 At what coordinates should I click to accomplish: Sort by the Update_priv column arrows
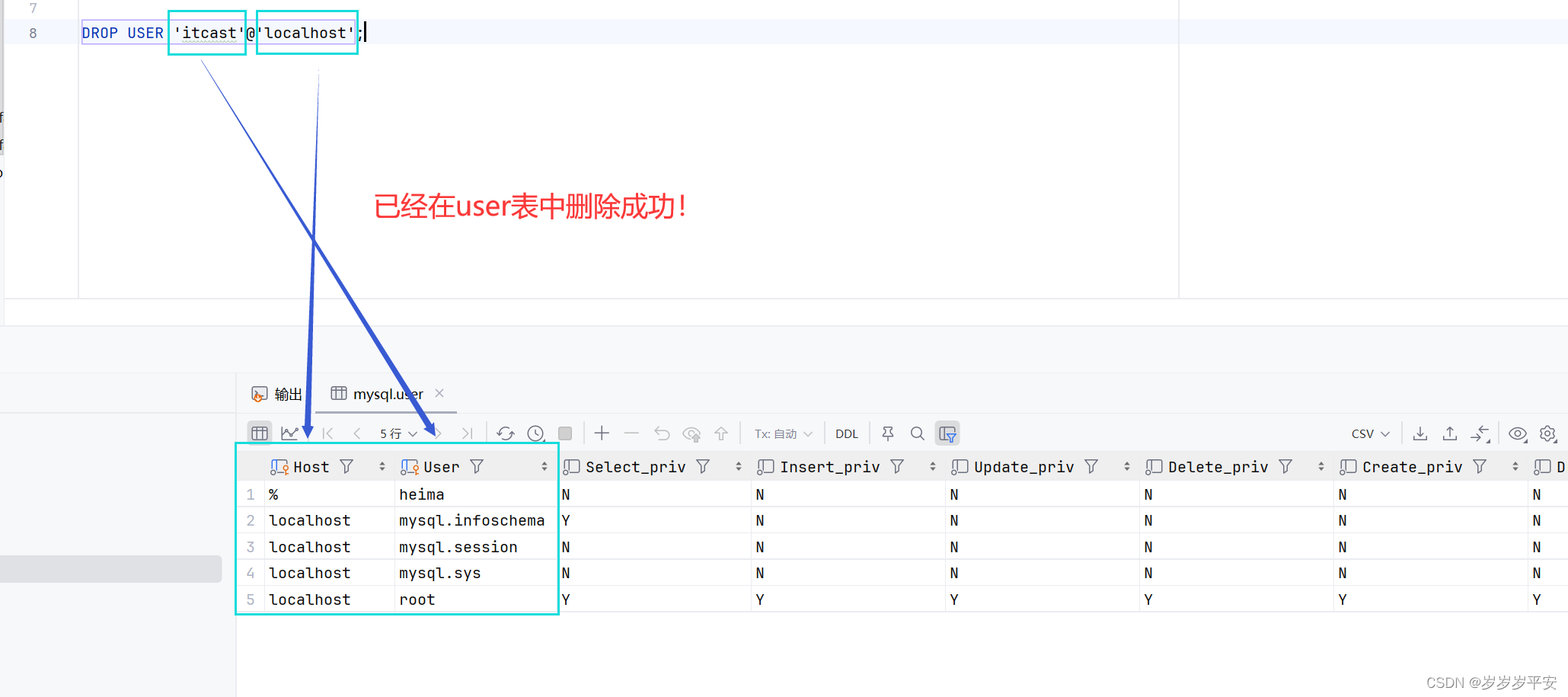[x=1127, y=466]
